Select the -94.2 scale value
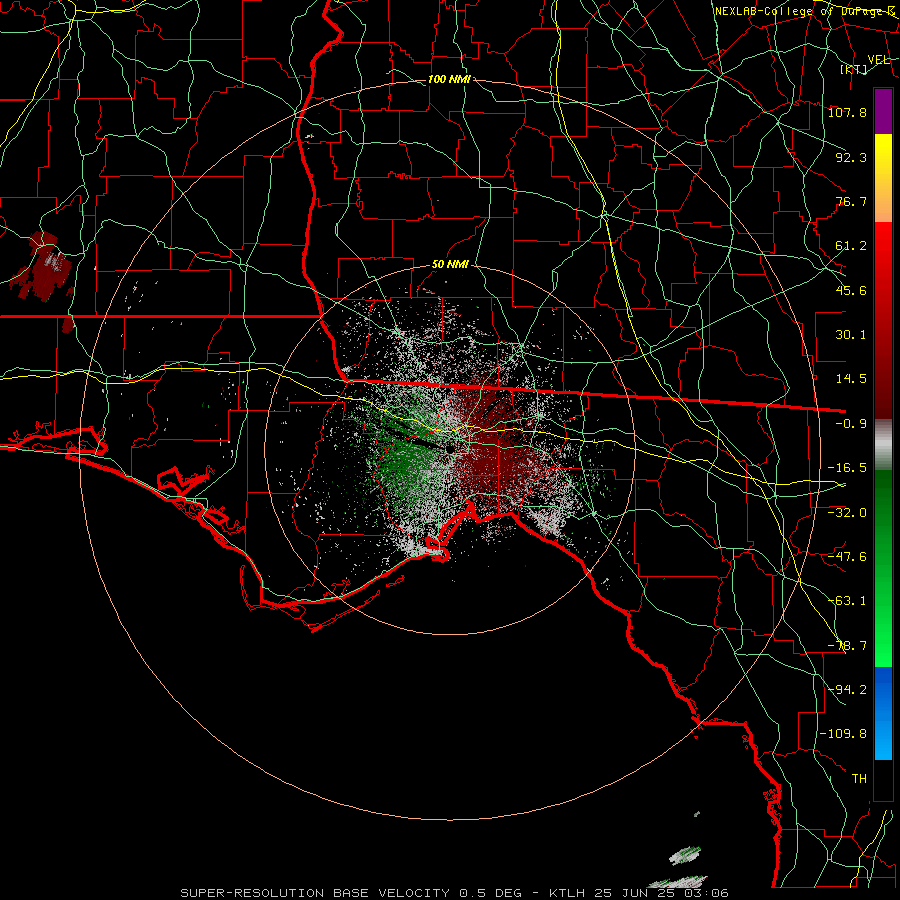Image resolution: width=900 pixels, height=900 pixels. [x=847, y=690]
